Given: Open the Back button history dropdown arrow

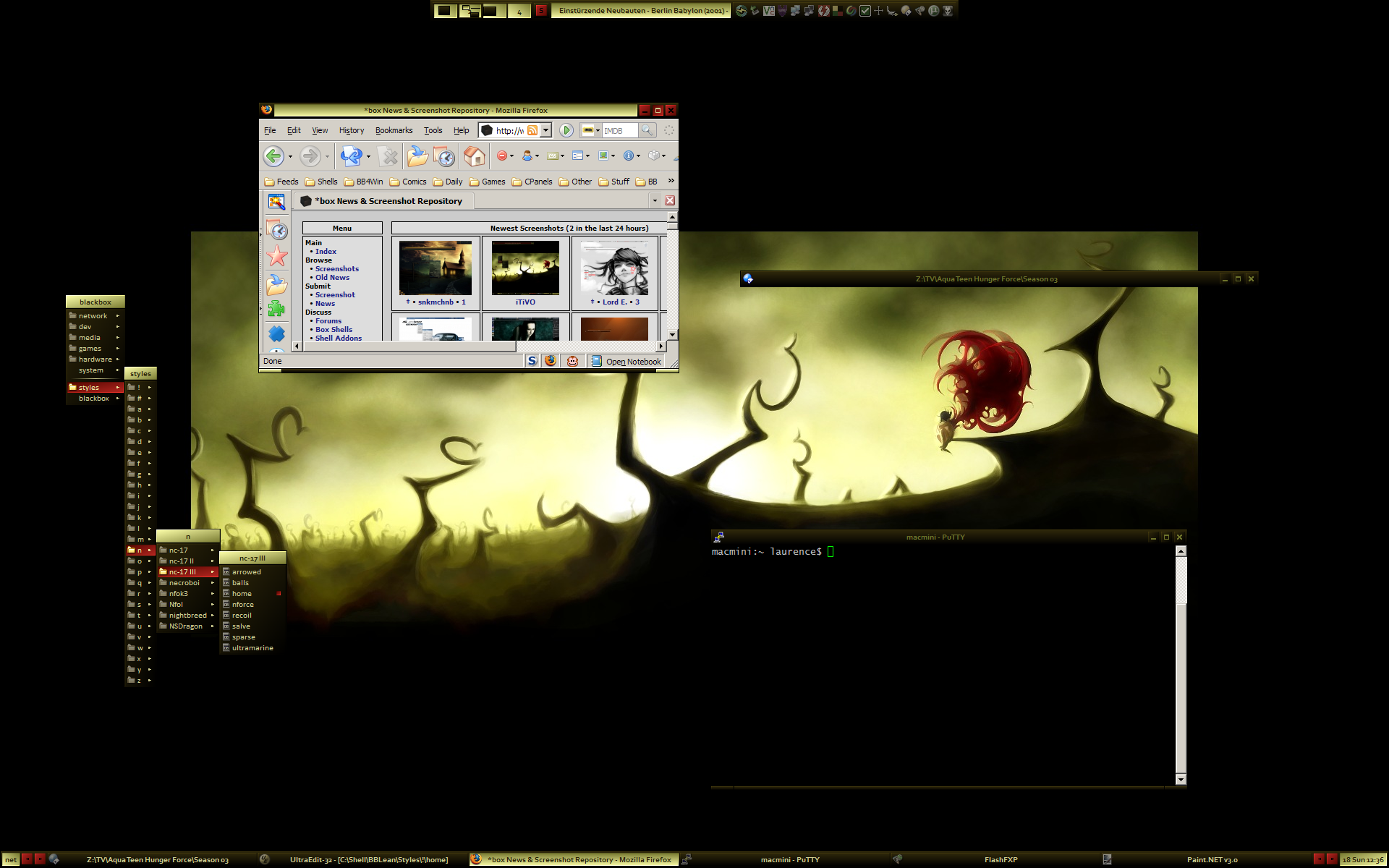Looking at the screenshot, I should (x=290, y=156).
